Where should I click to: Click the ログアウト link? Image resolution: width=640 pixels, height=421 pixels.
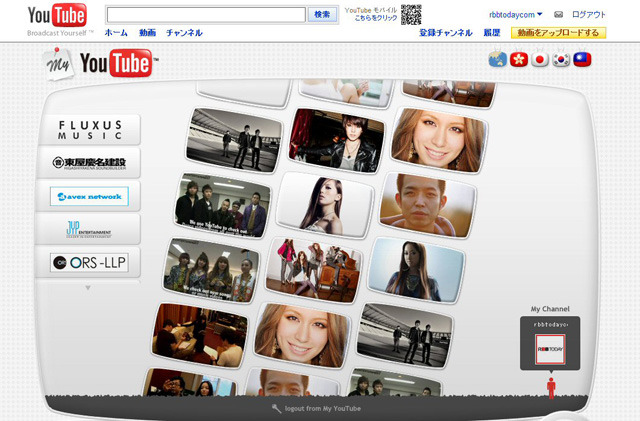589,15
